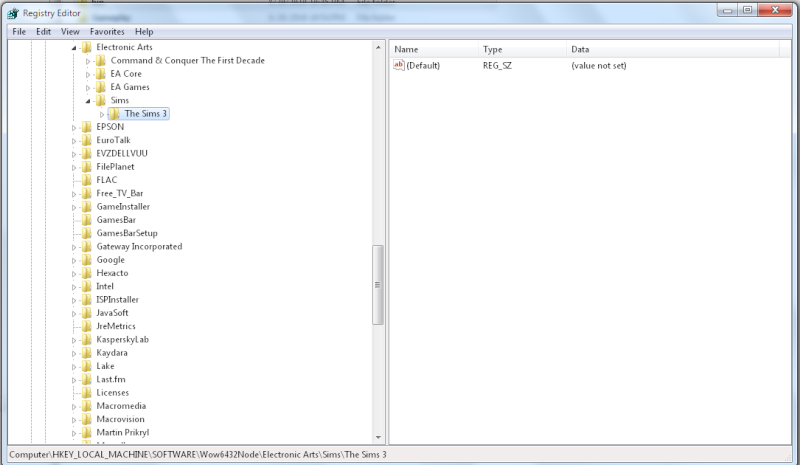Click the Sims folder icon
The height and width of the screenshot is (465, 800).
coord(101,100)
